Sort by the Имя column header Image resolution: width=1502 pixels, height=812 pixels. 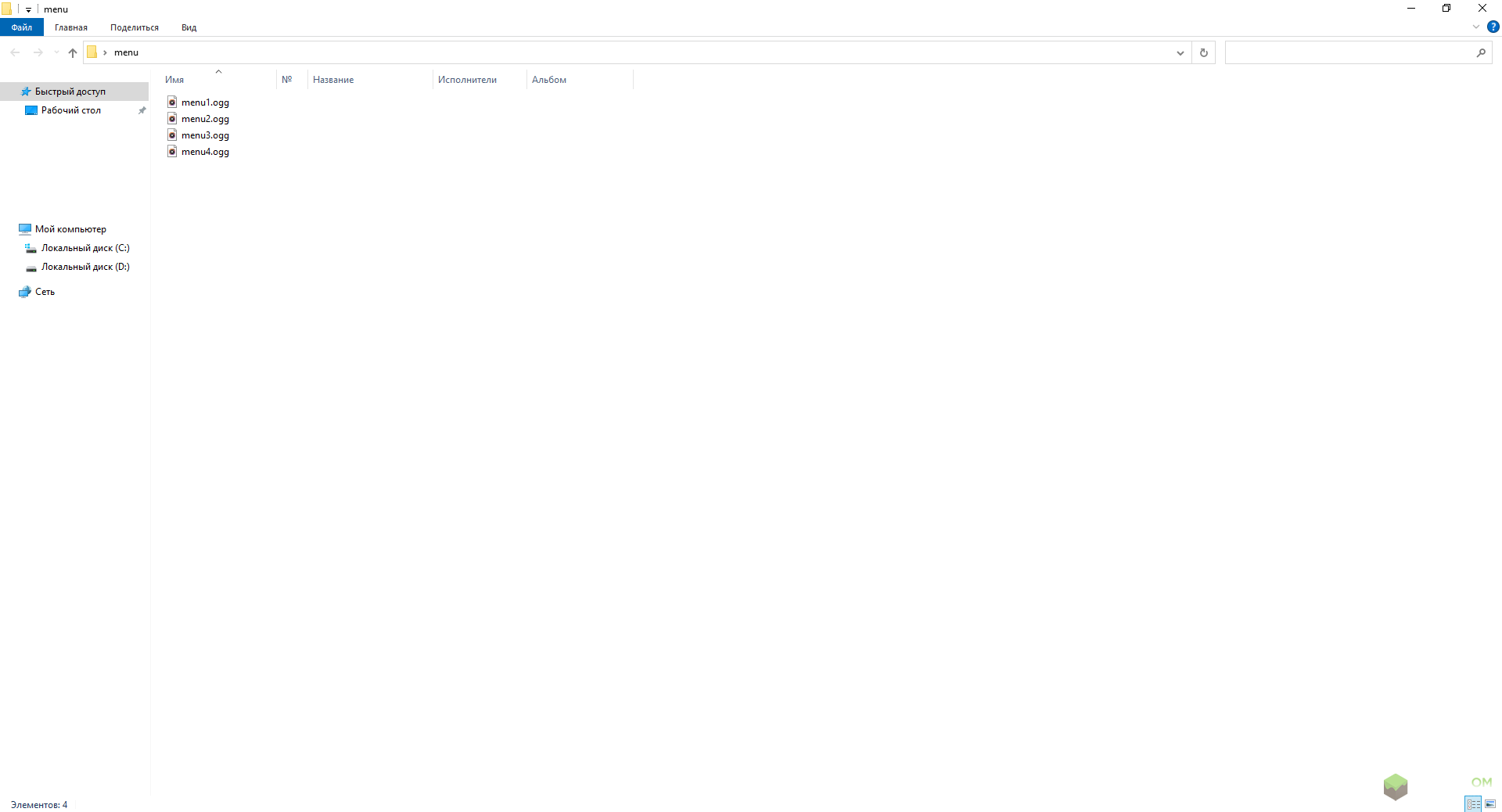(x=218, y=79)
